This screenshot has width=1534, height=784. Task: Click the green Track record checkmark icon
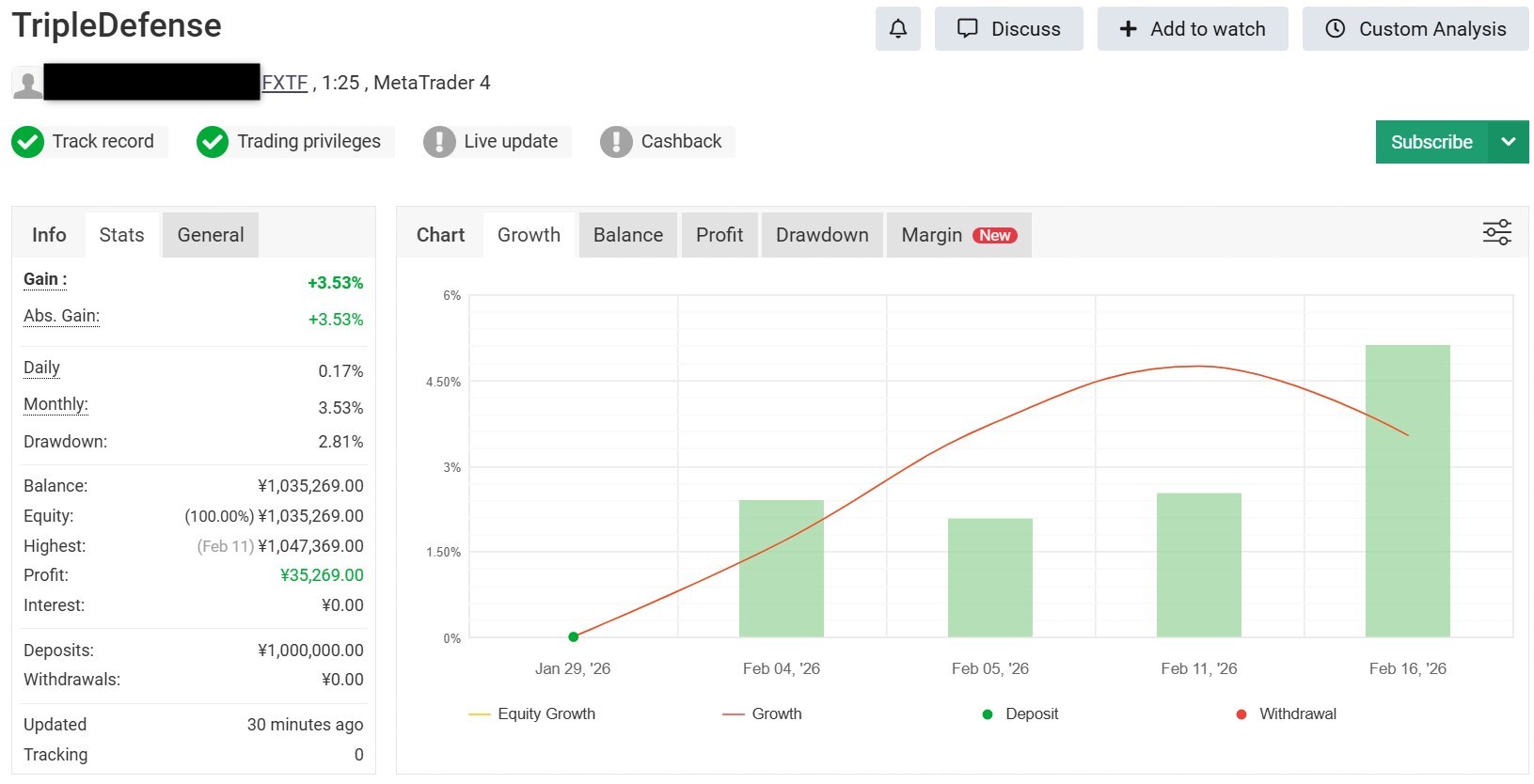pos(28,142)
